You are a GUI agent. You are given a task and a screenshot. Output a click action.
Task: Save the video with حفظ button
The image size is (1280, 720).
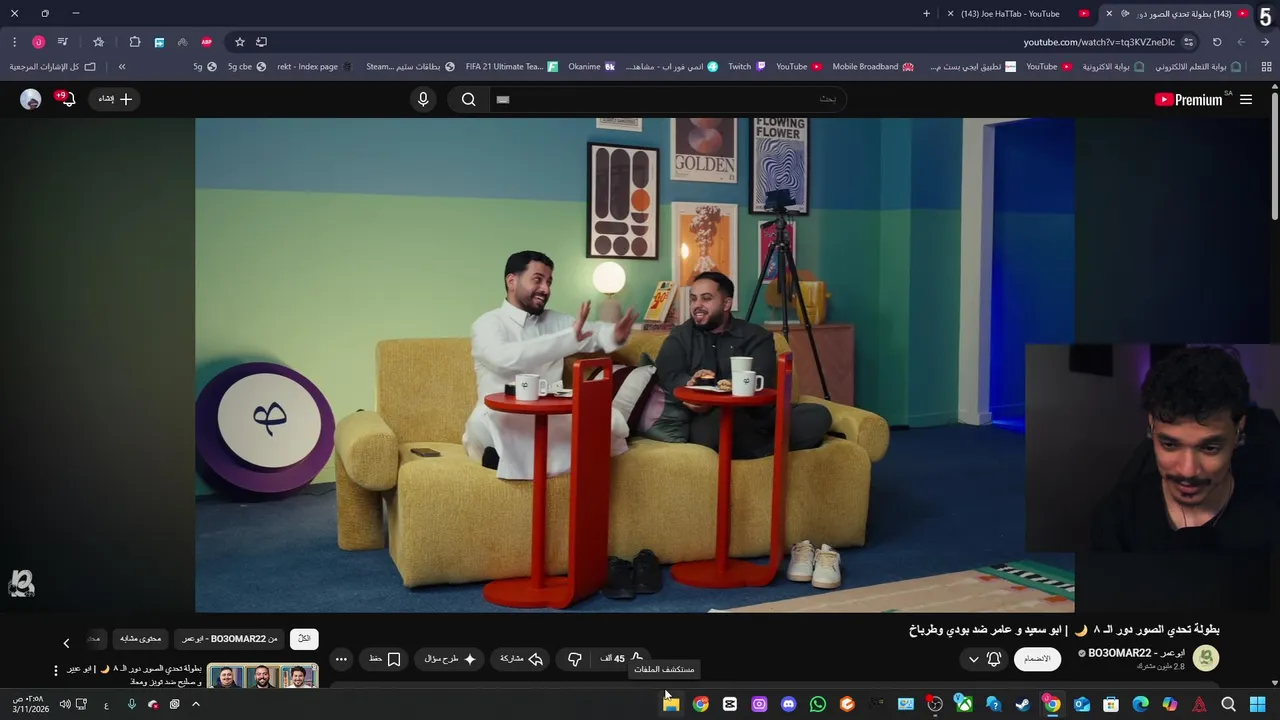pos(384,659)
